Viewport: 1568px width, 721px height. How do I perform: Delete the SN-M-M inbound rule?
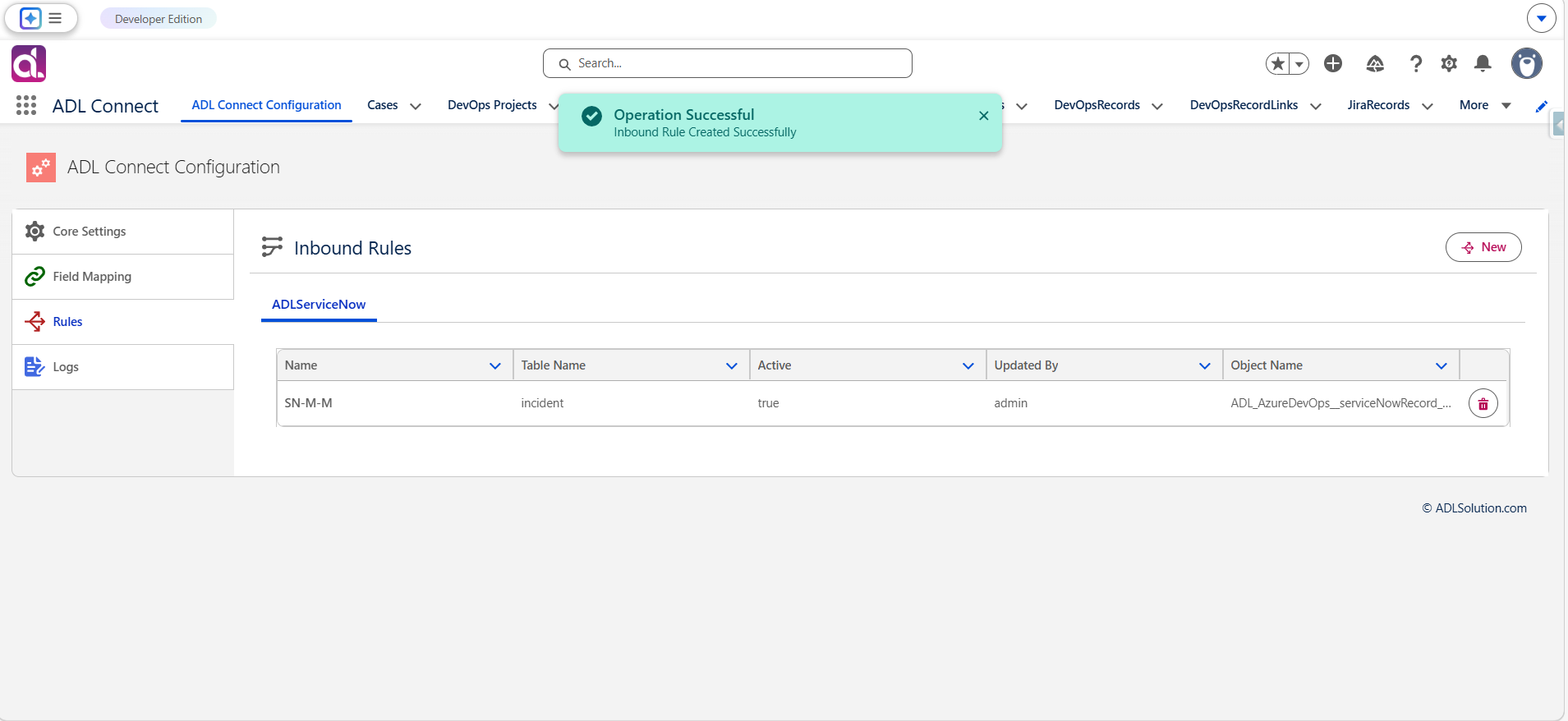pyautogui.click(x=1483, y=403)
